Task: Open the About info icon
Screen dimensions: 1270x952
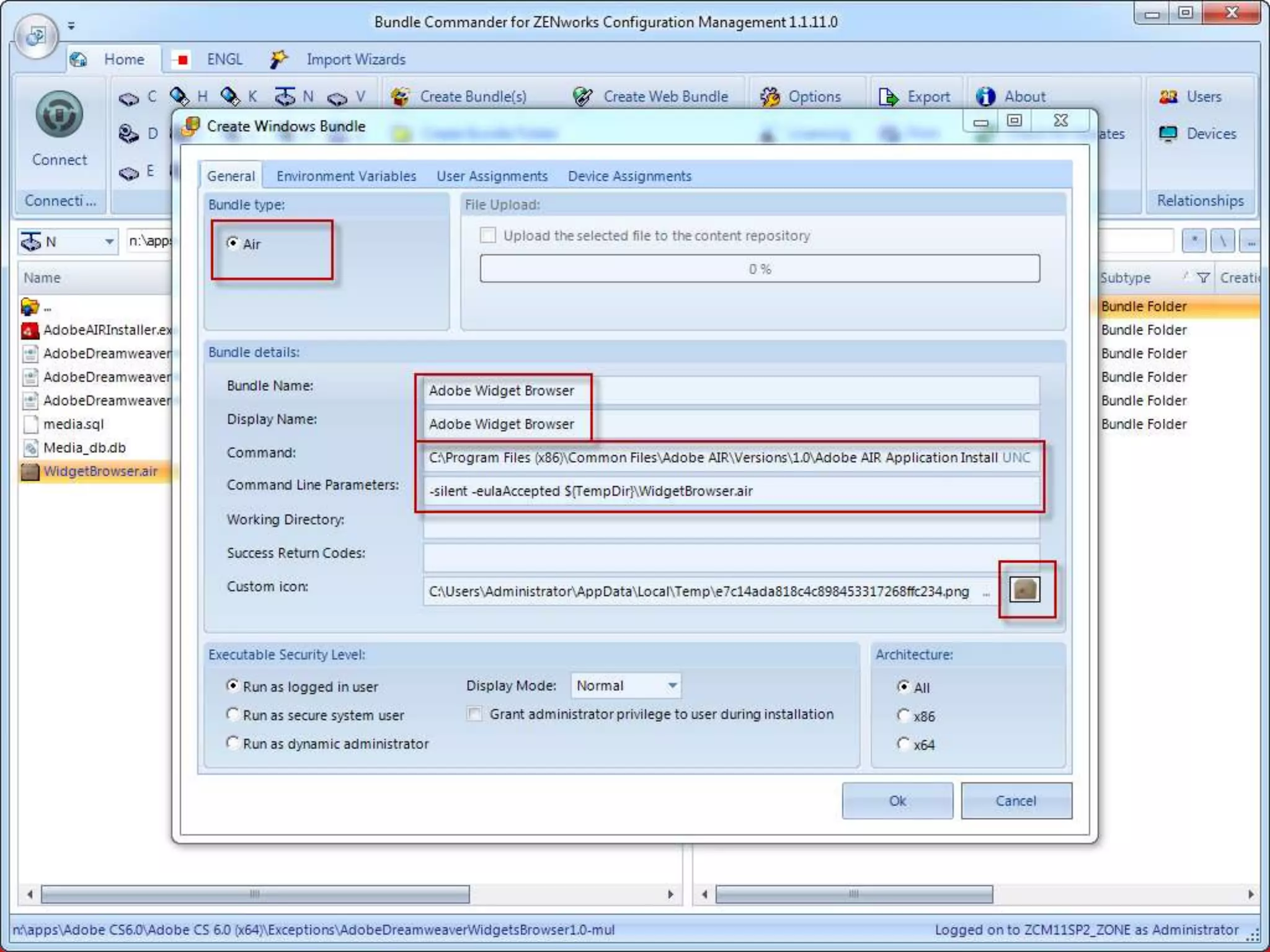Action: coord(985,97)
